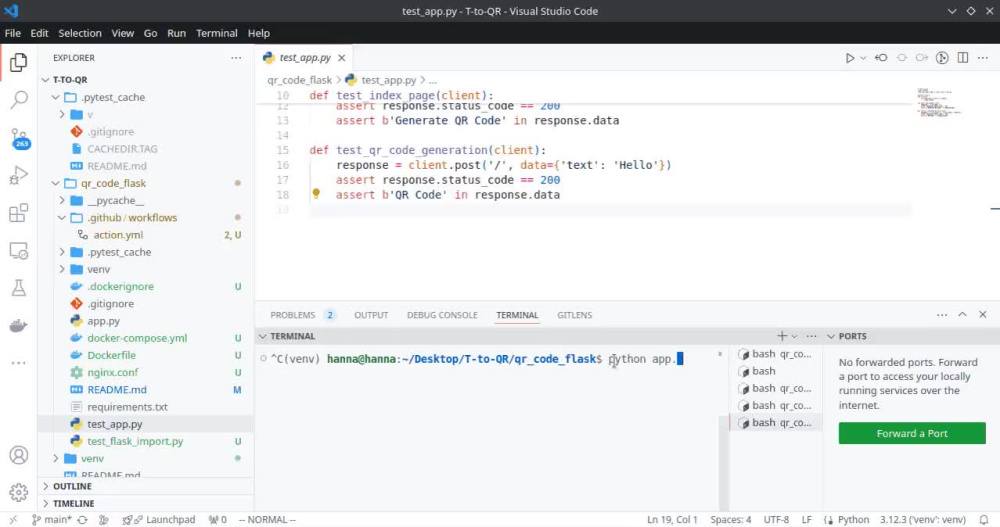Click the main* branch in status bar
The image size is (1000, 527).
(x=52, y=520)
